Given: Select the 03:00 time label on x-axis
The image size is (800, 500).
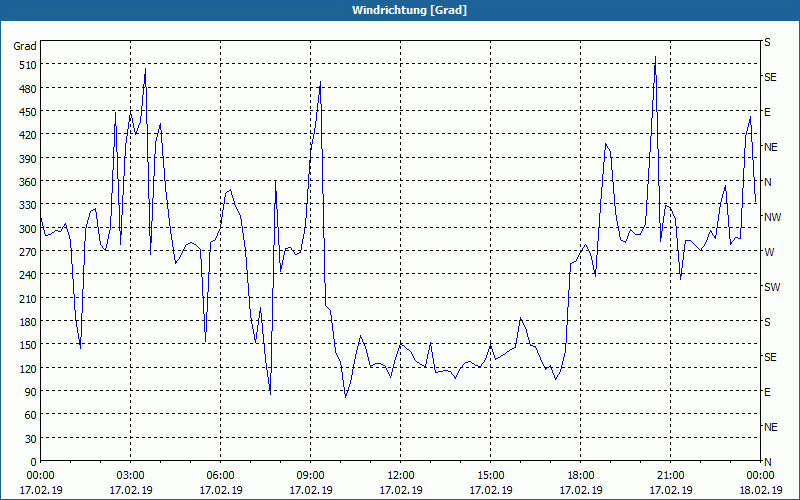Looking at the screenshot, I should coord(131,475).
